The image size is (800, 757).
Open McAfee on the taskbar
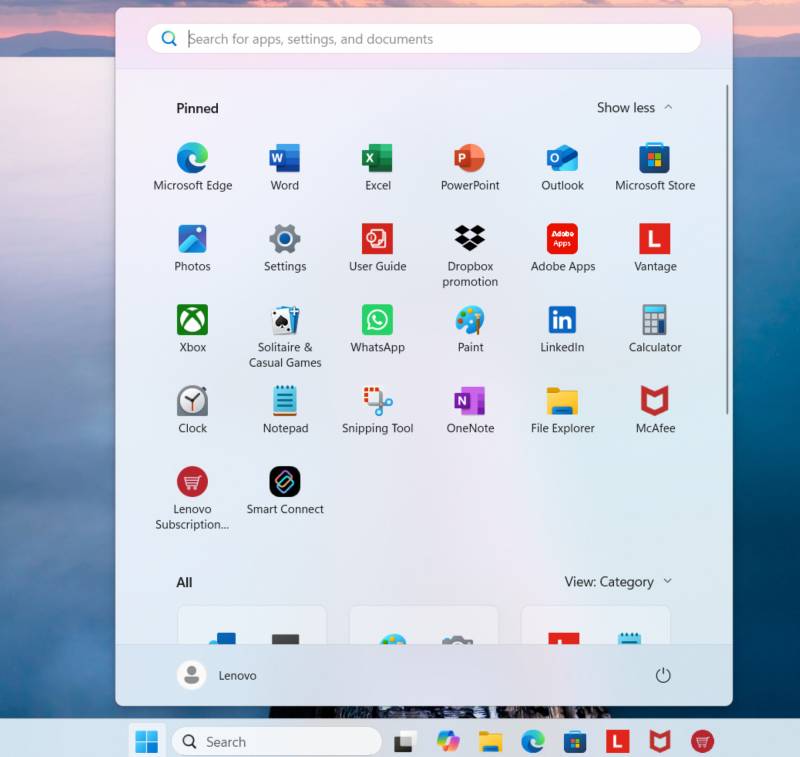tap(660, 741)
